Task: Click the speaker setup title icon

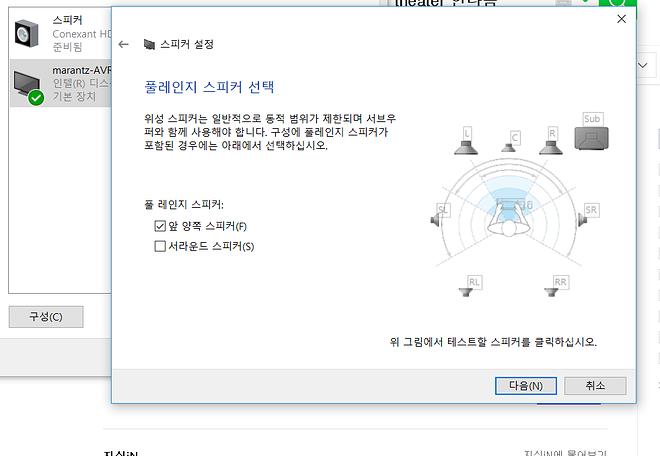Action: pyautogui.click(x=149, y=44)
